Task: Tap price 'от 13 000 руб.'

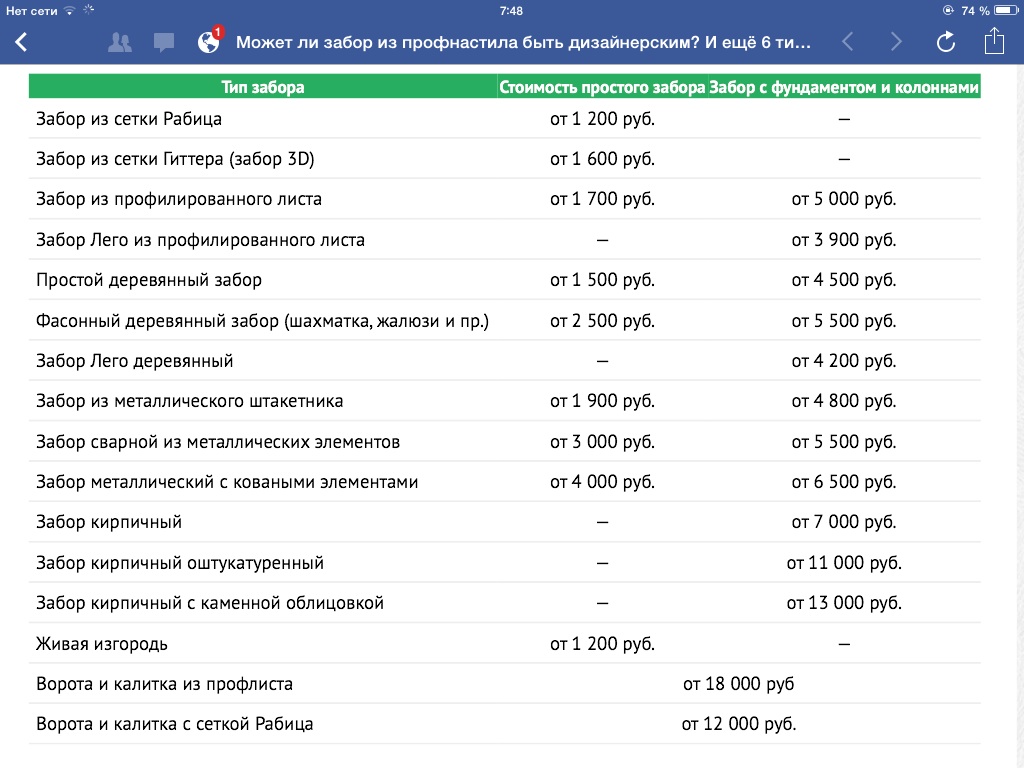Action: (x=844, y=603)
